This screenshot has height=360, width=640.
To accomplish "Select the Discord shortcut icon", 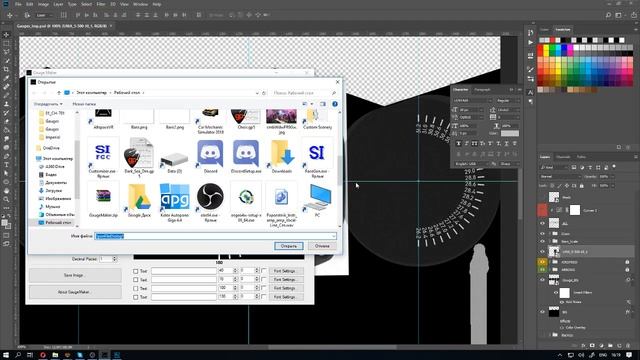I will [x=210, y=157].
